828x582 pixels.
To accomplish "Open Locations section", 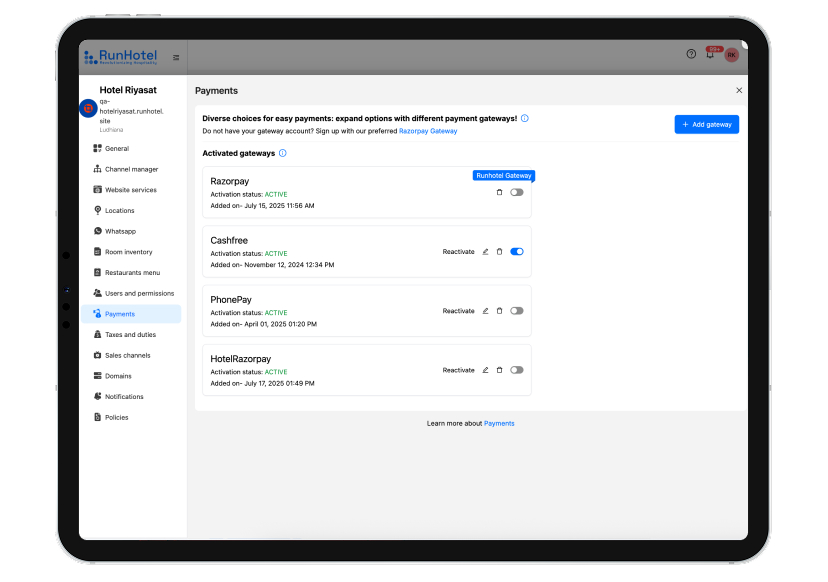I will pyautogui.click(x=131, y=210).
